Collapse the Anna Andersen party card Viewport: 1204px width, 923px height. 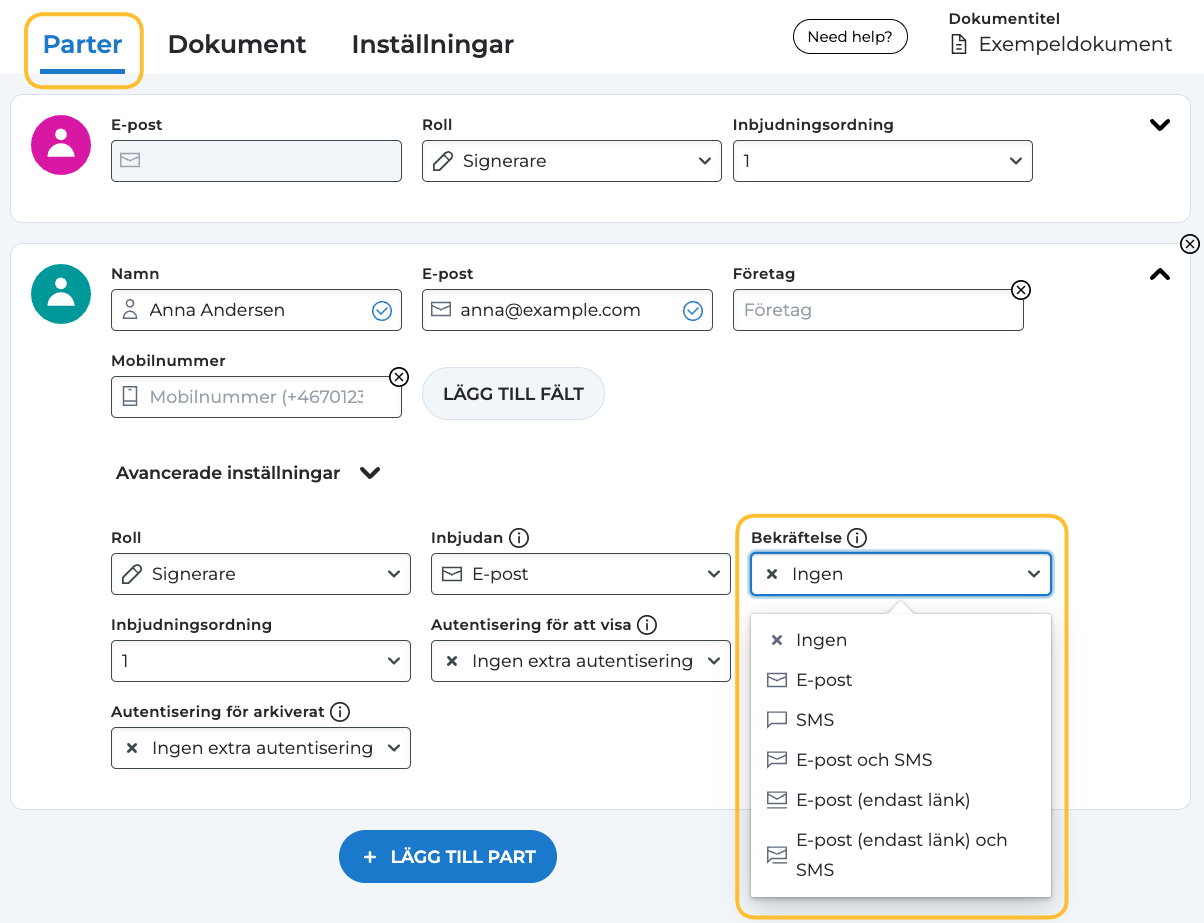[1159, 274]
